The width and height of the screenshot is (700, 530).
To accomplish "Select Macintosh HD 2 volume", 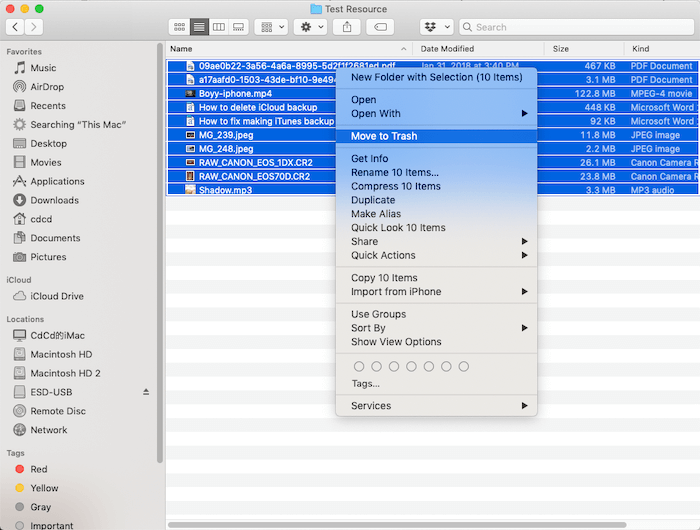I will click(x=57, y=373).
